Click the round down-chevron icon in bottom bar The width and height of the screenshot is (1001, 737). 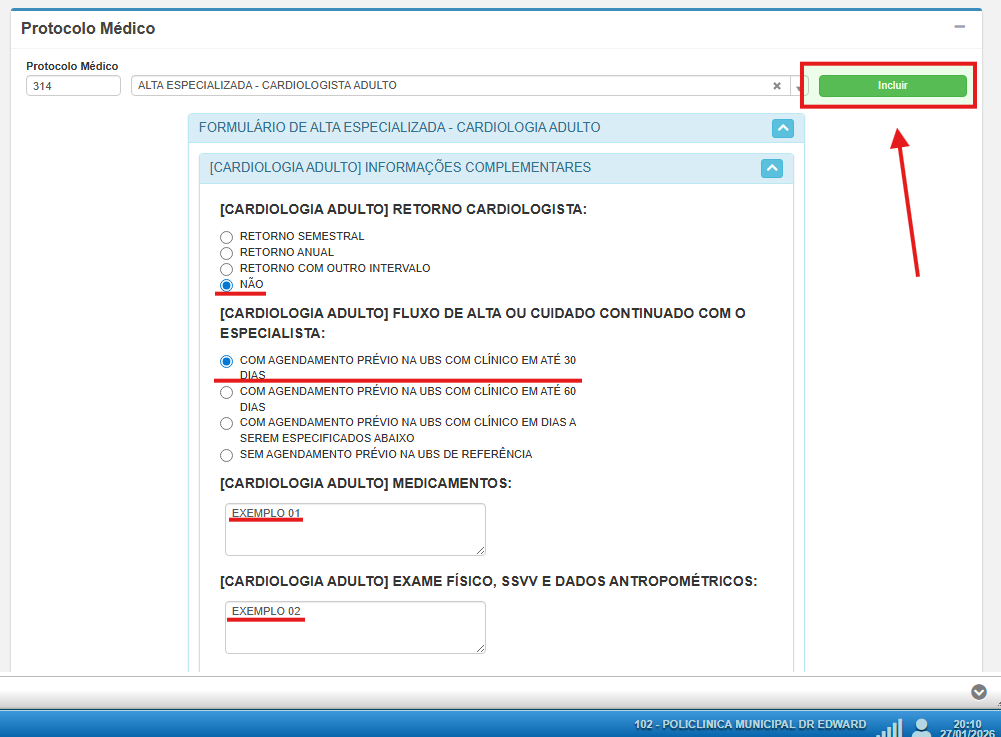coord(979,692)
